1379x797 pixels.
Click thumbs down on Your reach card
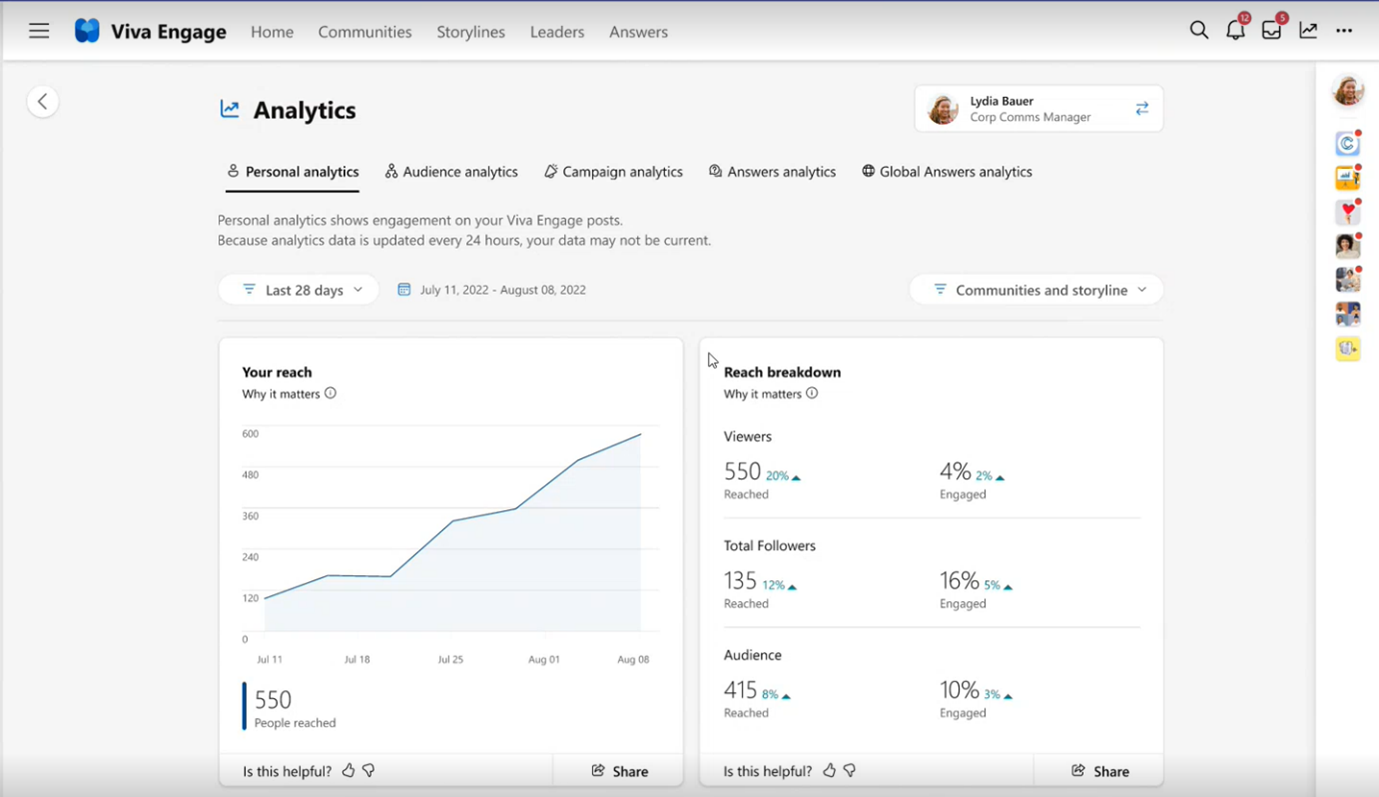pos(369,771)
